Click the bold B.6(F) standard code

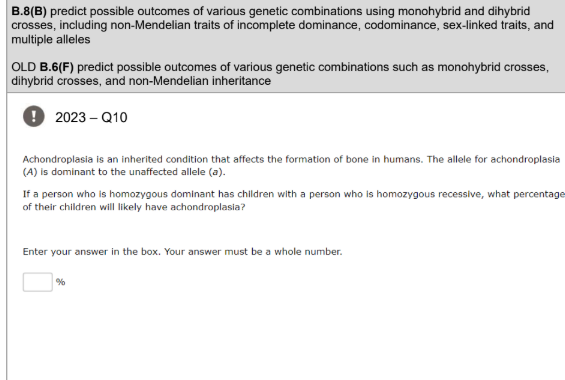pyautogui.click(x=57, y=67)
